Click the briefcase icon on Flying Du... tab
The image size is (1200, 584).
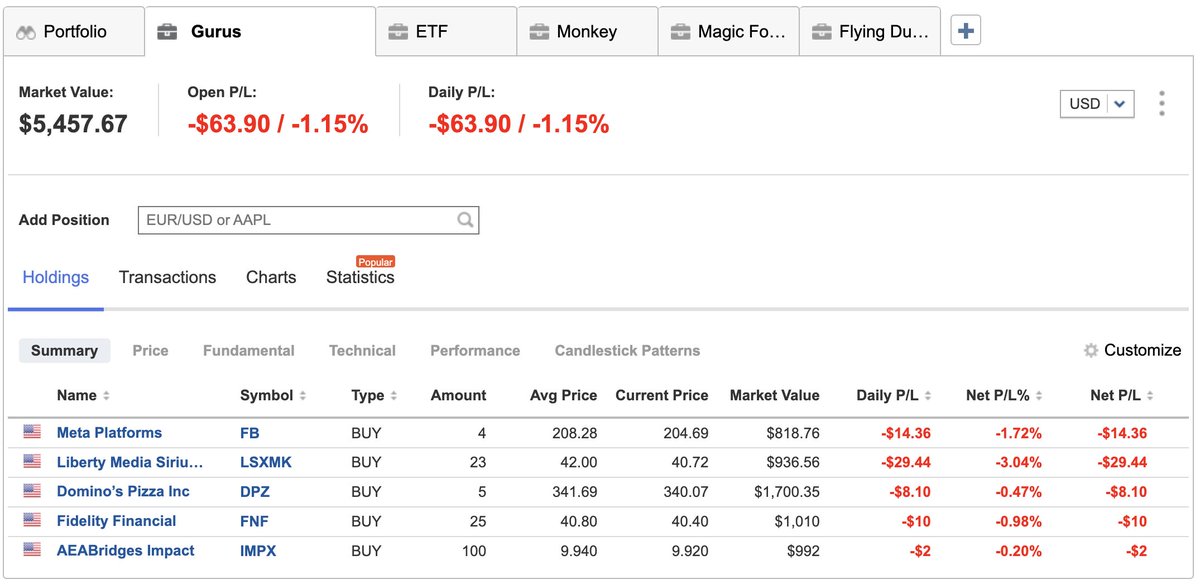(821, 32)
